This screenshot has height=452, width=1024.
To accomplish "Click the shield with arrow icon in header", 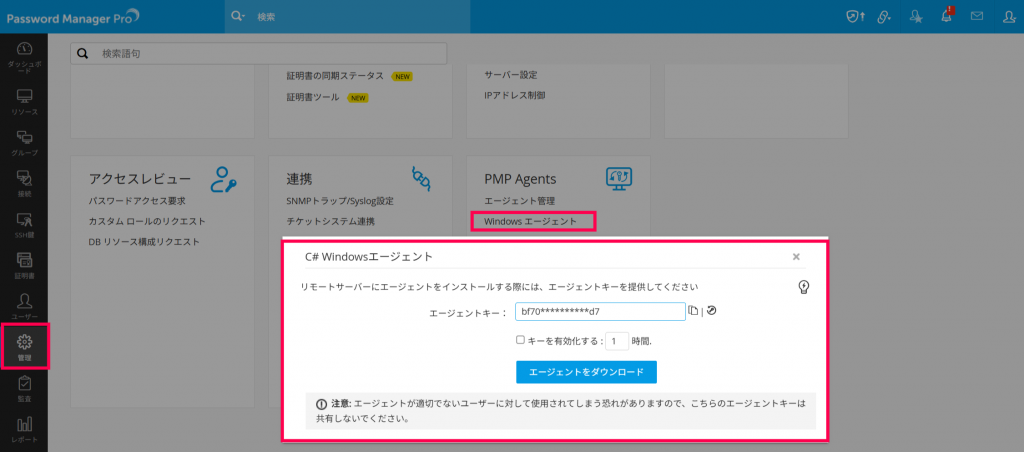I will click(x=855, y=17).
